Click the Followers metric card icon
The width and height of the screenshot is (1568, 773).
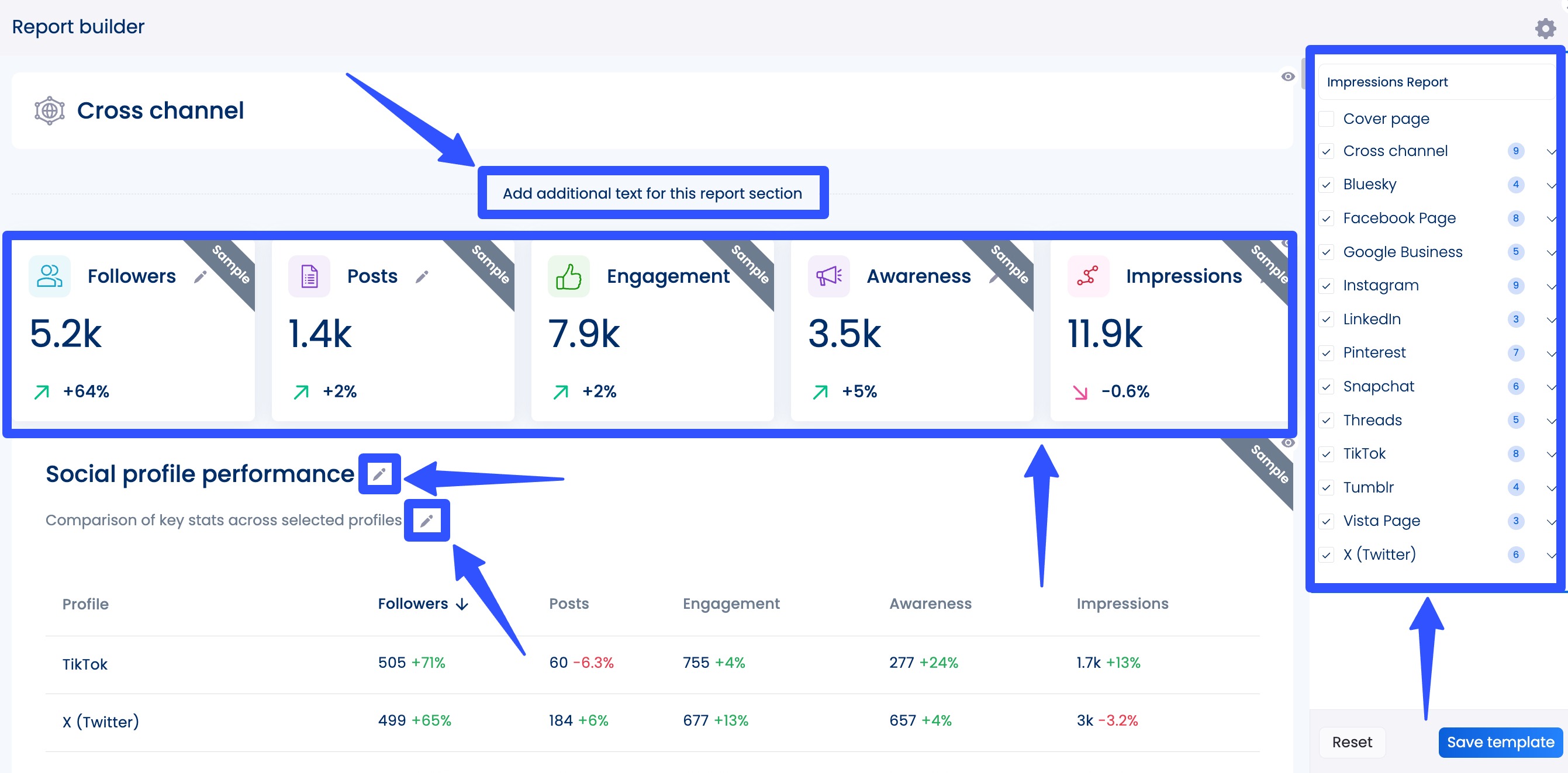tap(49, 276)
